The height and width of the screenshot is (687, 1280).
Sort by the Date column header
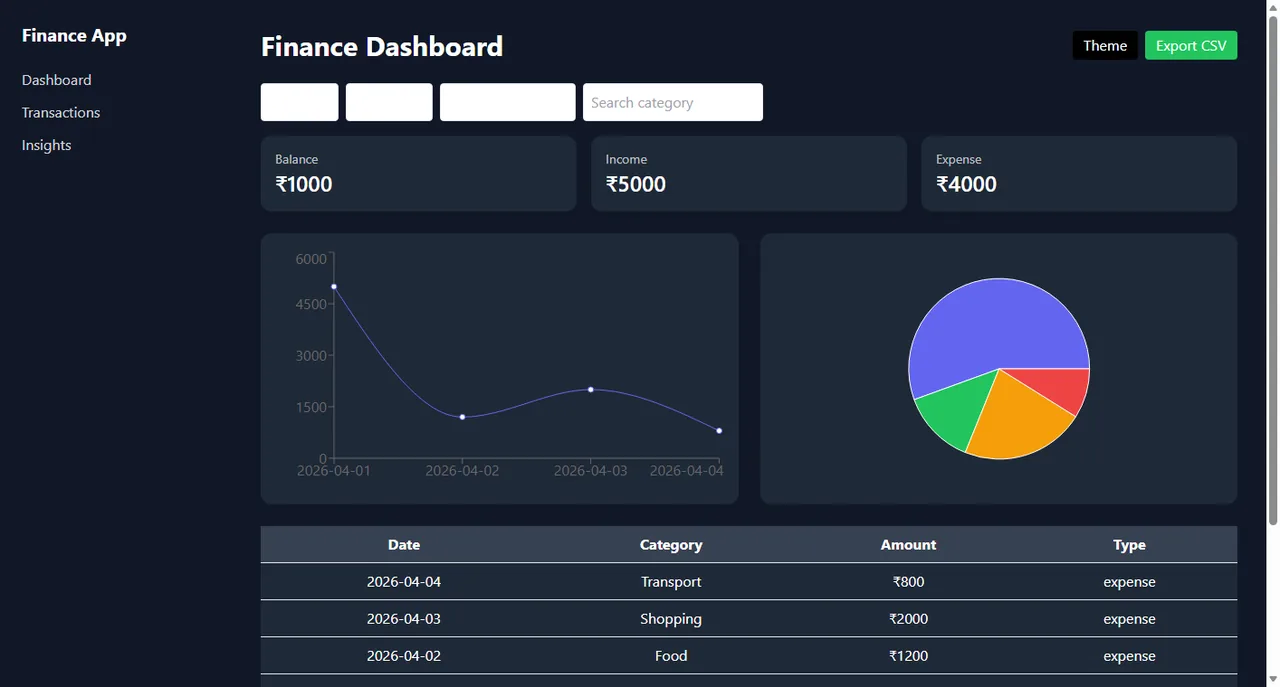[404, 545]
